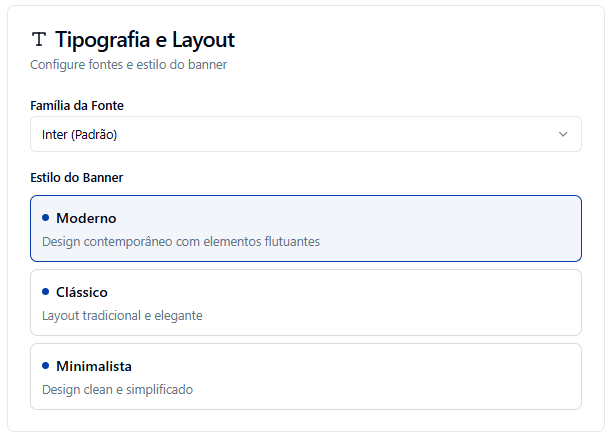Screen dimensions: 613x441
Task: Click "Configure fontes e estilo do banner" subtitle
Action: (x=129, y=65)
